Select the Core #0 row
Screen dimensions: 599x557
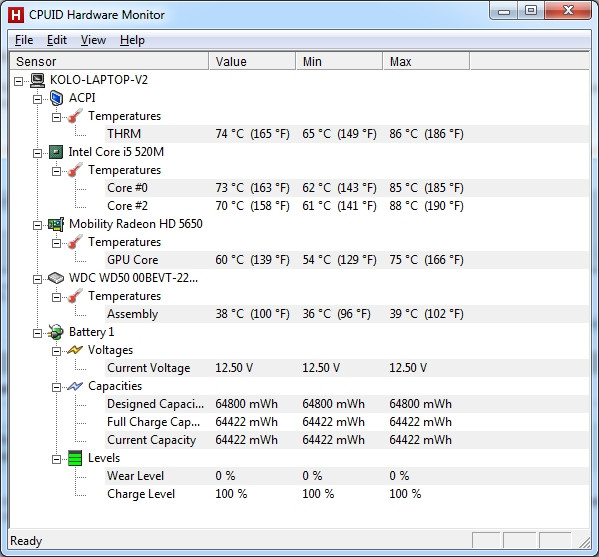tap(347, 188)
